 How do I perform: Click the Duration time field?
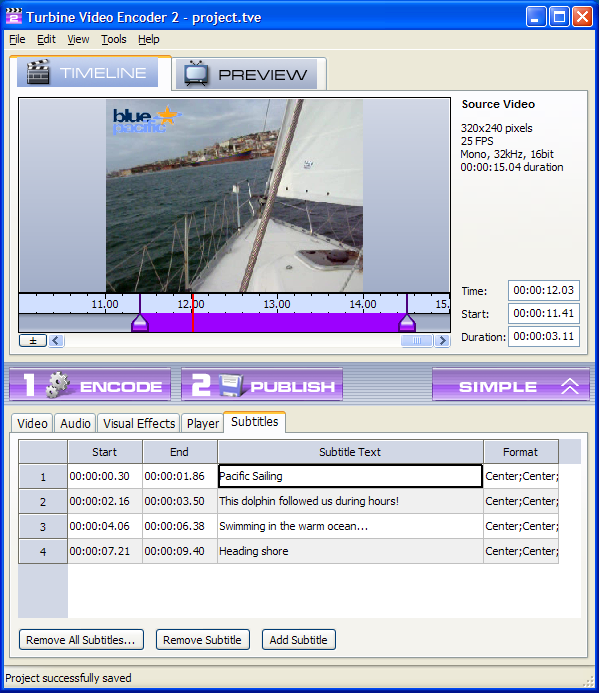click(x=544, y=336)
